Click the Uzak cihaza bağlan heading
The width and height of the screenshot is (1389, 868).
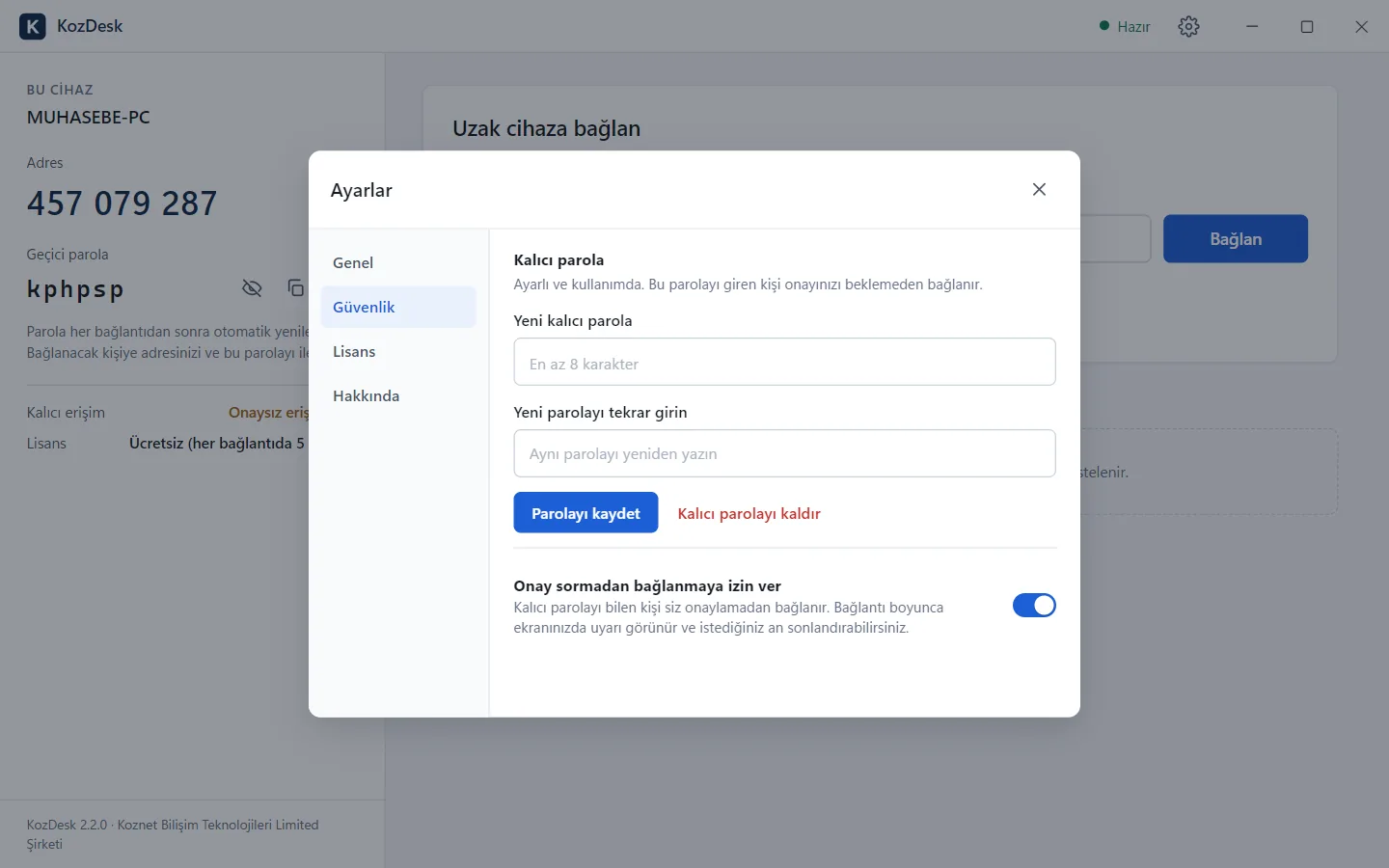coord(546,128)
